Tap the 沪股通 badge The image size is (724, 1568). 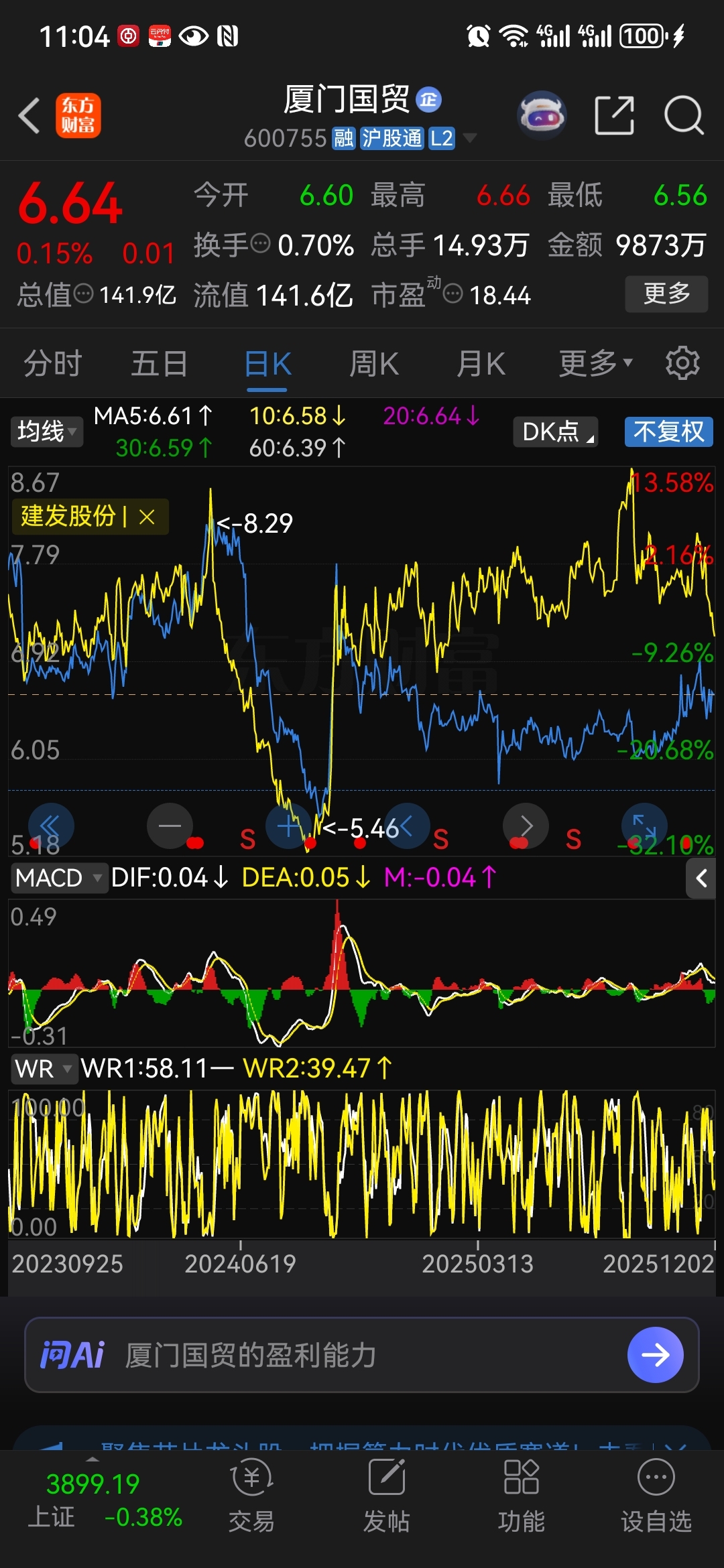tap(392, 139)
